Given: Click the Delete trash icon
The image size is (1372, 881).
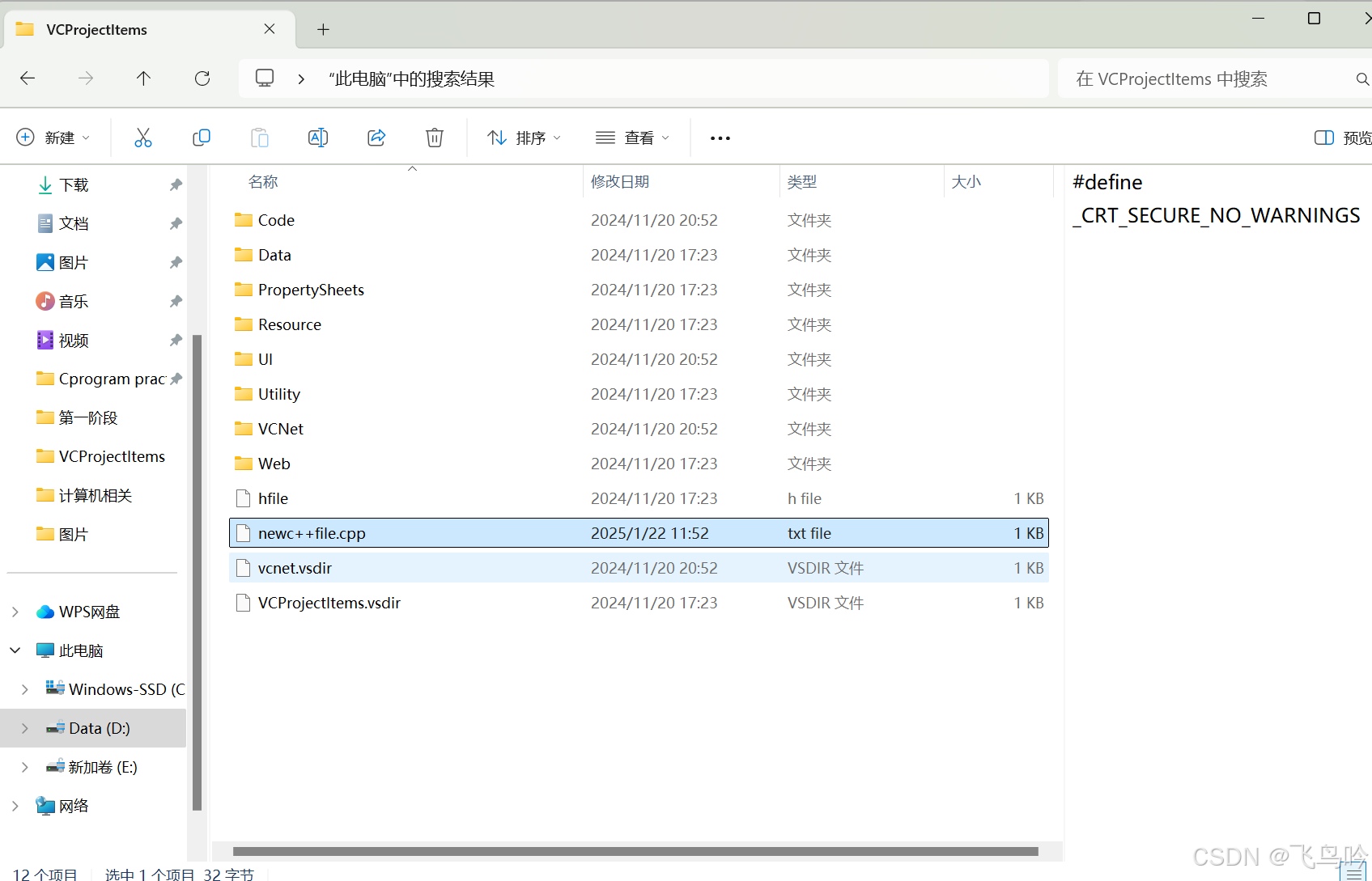Looking at the screenshot, I should (x=435, y=138).
